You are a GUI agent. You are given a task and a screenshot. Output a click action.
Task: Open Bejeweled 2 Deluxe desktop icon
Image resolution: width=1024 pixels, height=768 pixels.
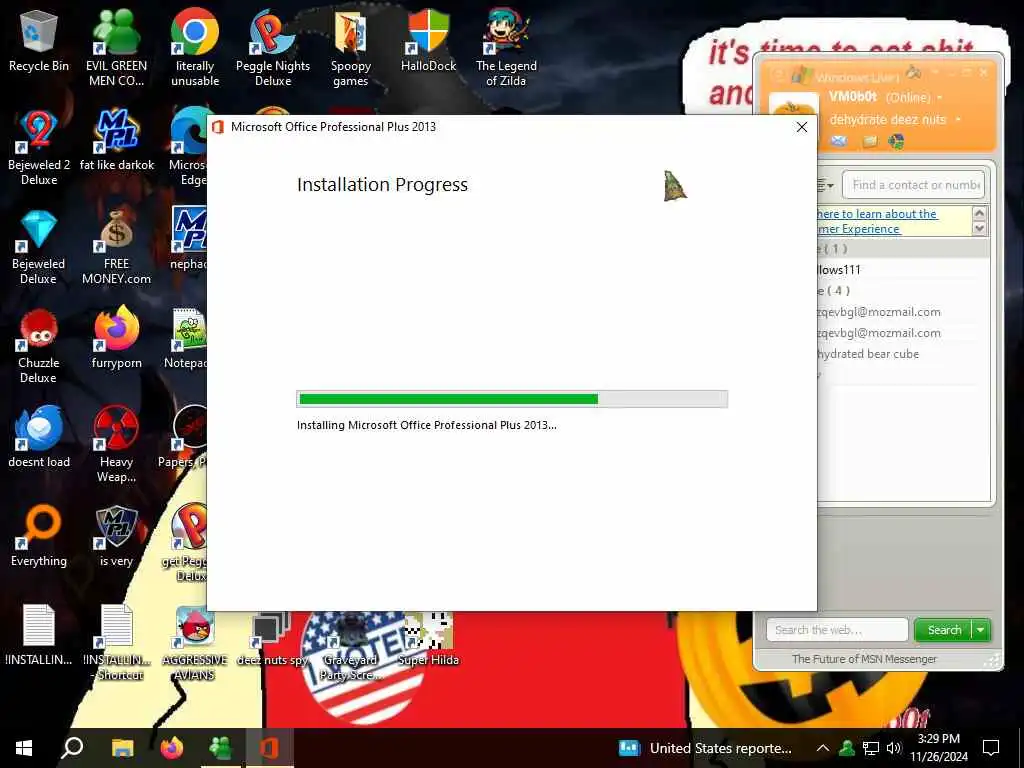pyautogui.click(x=39, y=148)
